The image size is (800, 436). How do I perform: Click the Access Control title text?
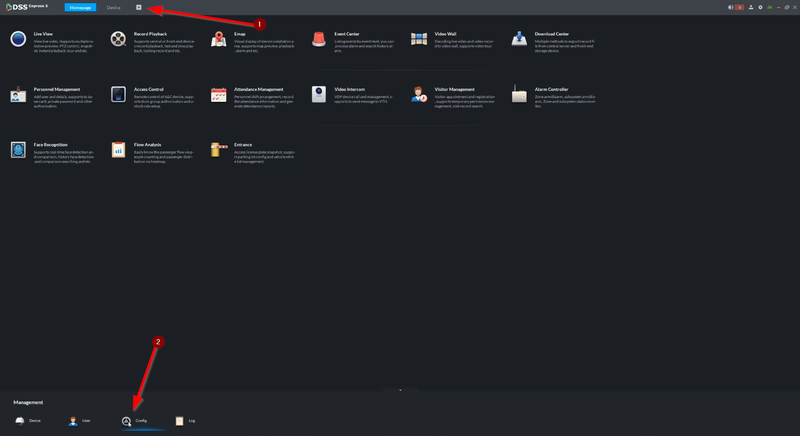tap(148, 89)
